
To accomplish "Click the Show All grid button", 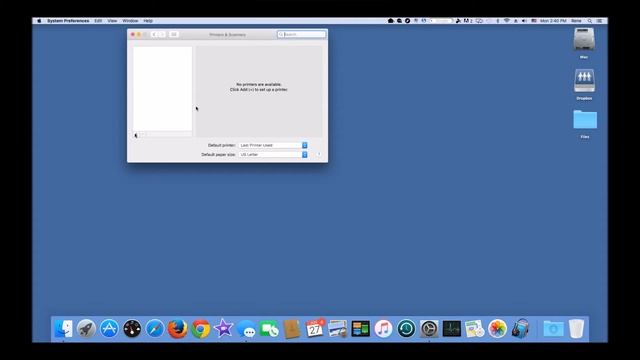I will coord(173,35).
